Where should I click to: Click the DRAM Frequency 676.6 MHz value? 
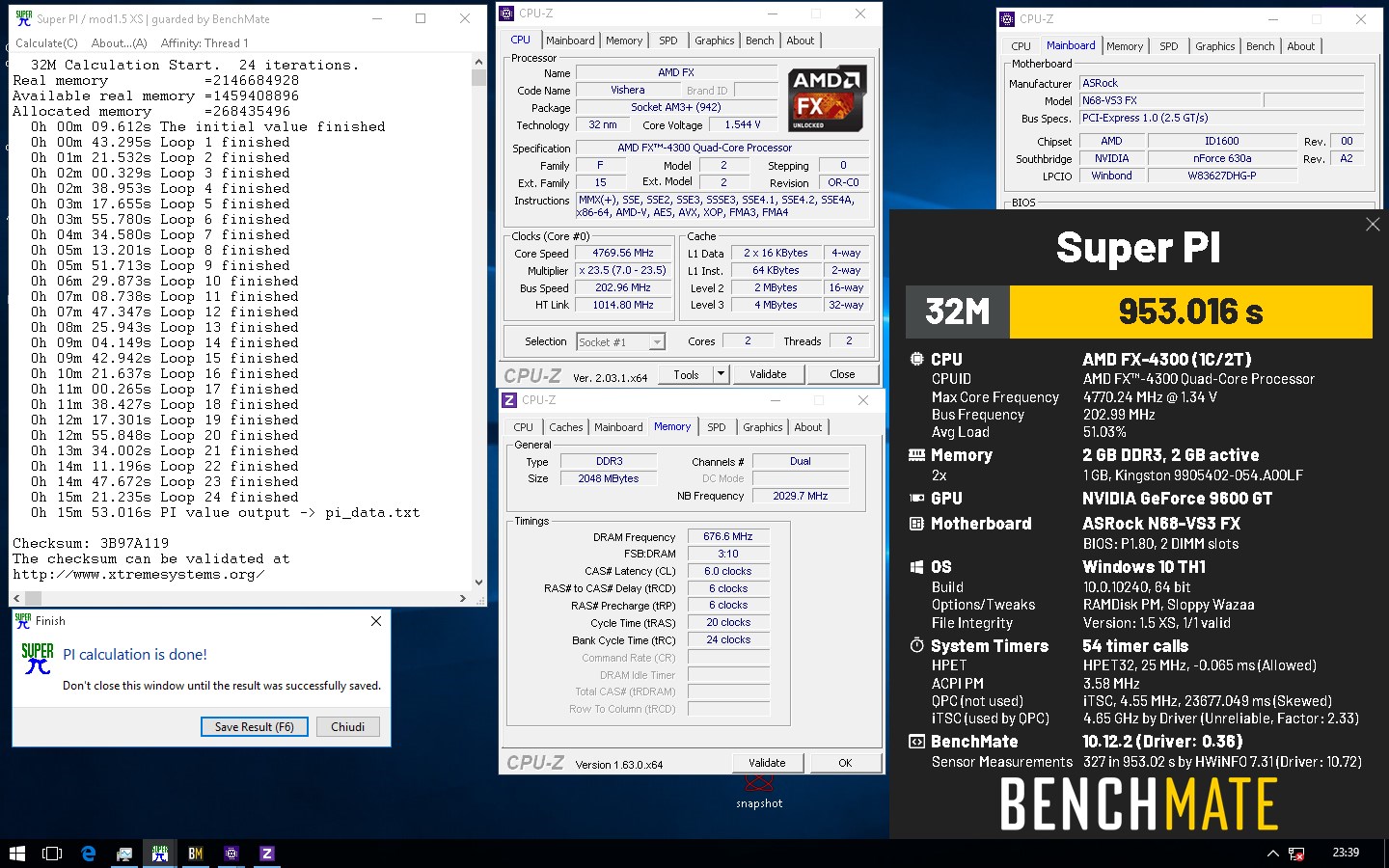(x=728, y=537)
